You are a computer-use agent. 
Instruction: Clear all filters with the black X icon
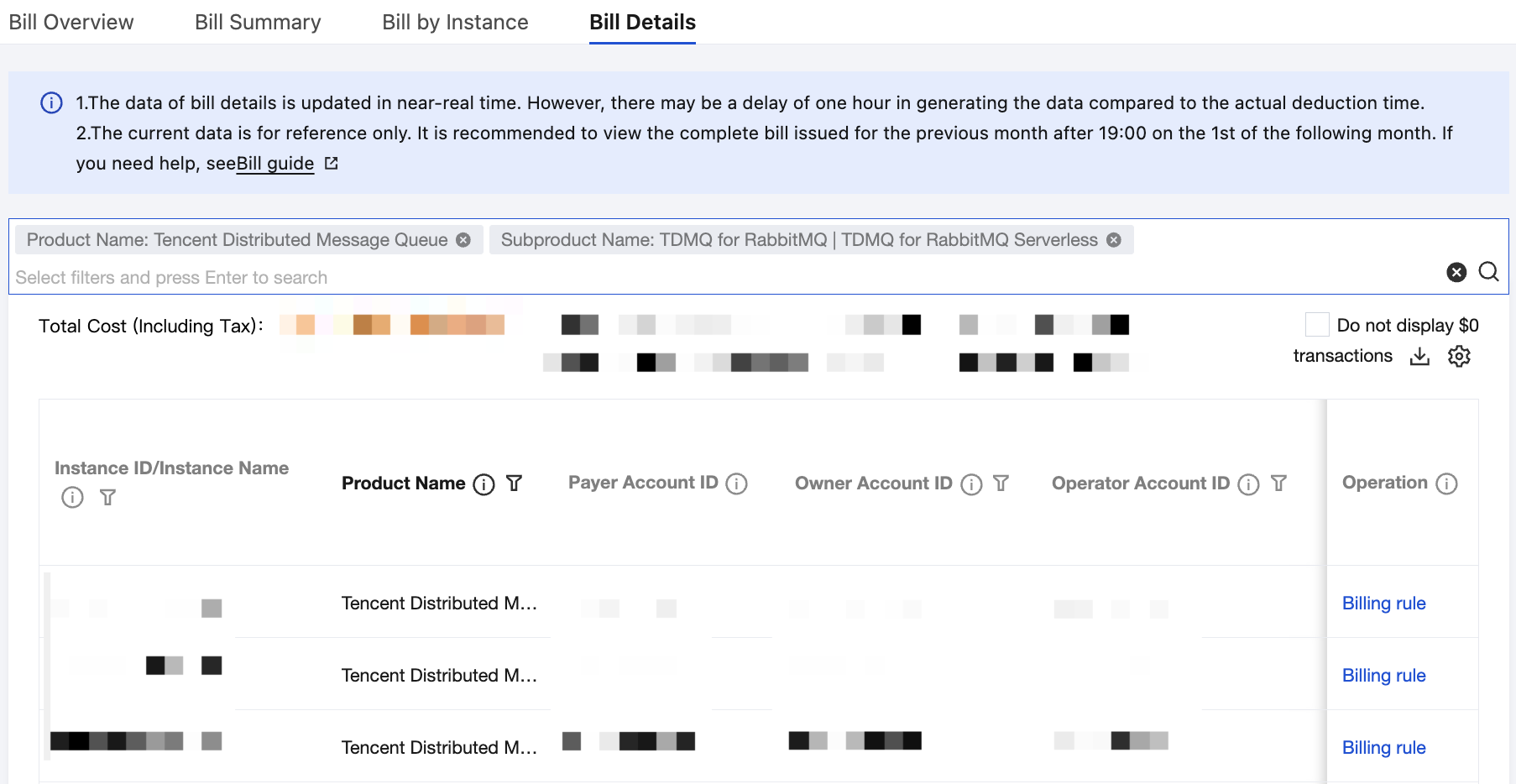pos(1456,272)
